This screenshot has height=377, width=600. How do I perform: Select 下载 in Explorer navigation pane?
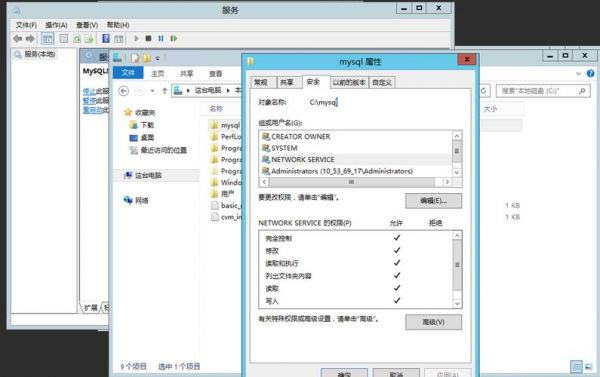(147, 125)
